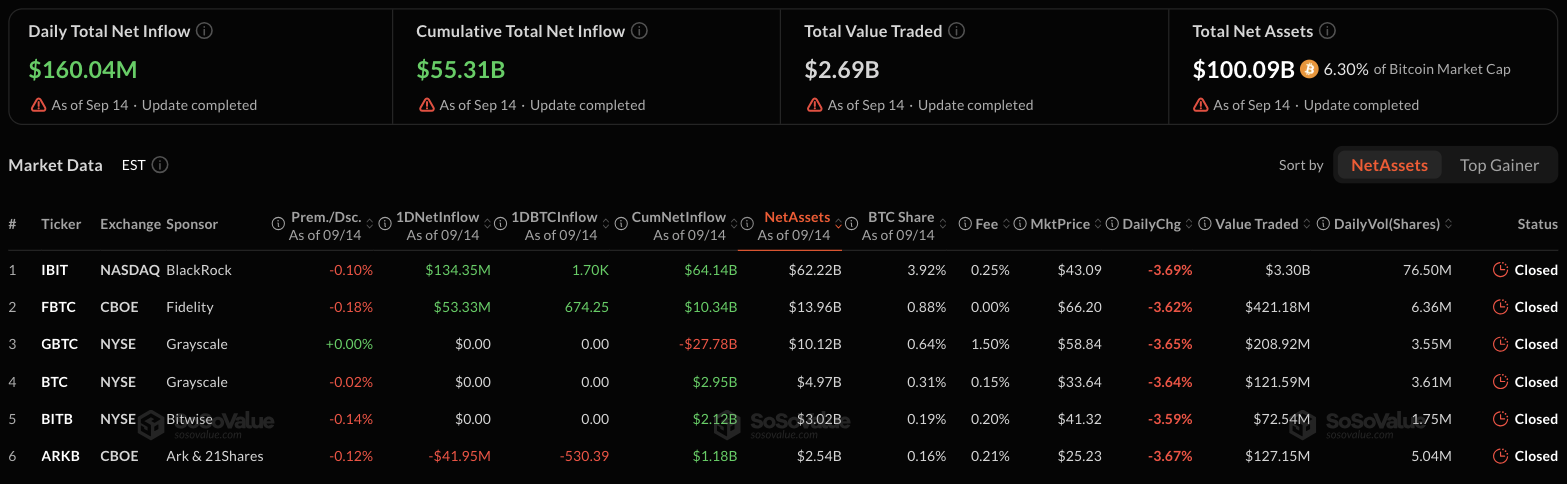Open the BITB ticker link
This screenshot has width=1567, height=484.
point(57,419)
